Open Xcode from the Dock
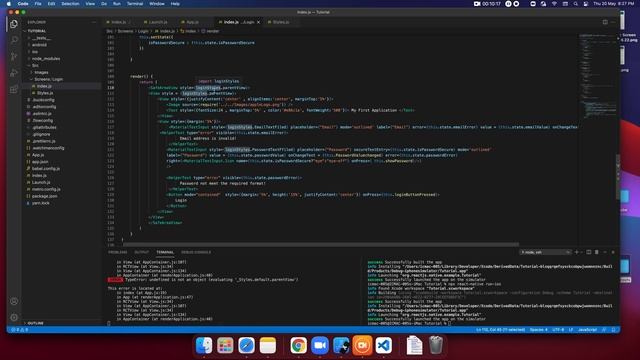 341,345
